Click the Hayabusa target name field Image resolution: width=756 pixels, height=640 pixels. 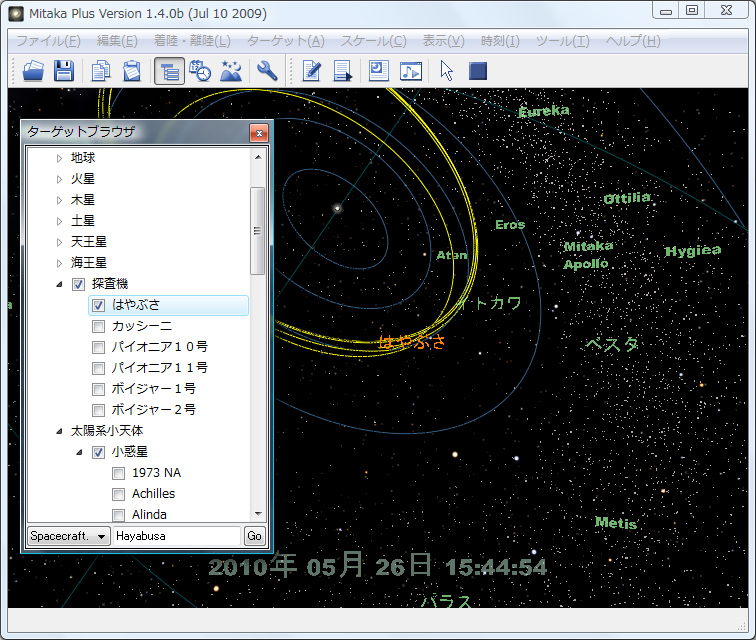pos(176,536)
